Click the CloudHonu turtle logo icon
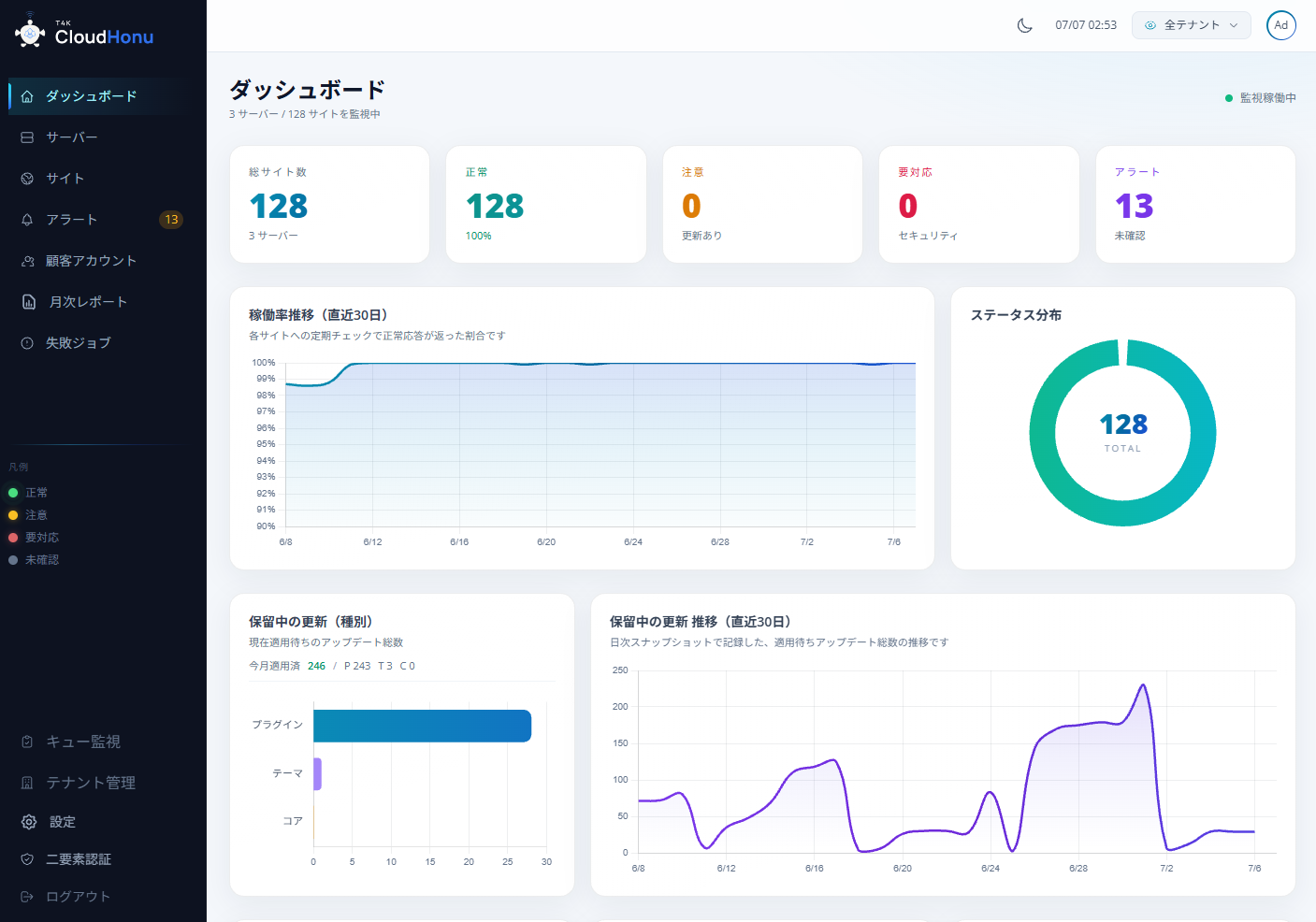The image size is (1316, 922). point(30,31)
